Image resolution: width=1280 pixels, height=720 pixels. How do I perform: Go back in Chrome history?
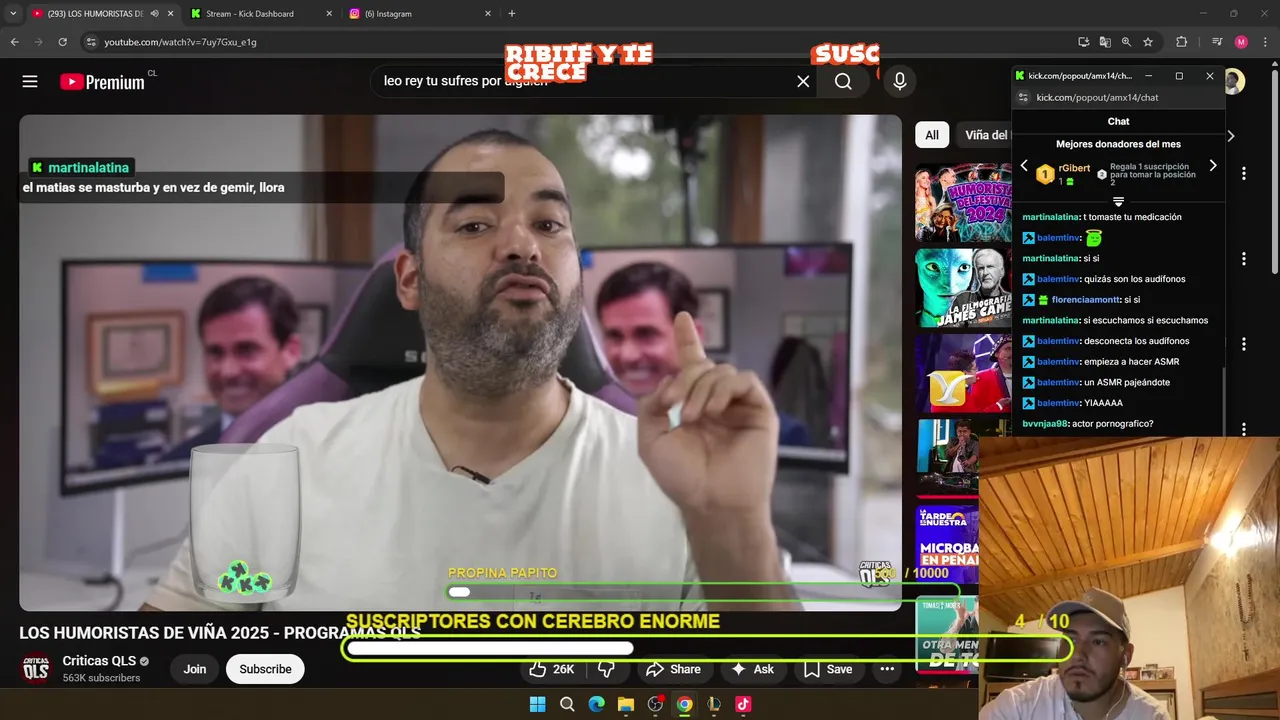click(14, 42)
